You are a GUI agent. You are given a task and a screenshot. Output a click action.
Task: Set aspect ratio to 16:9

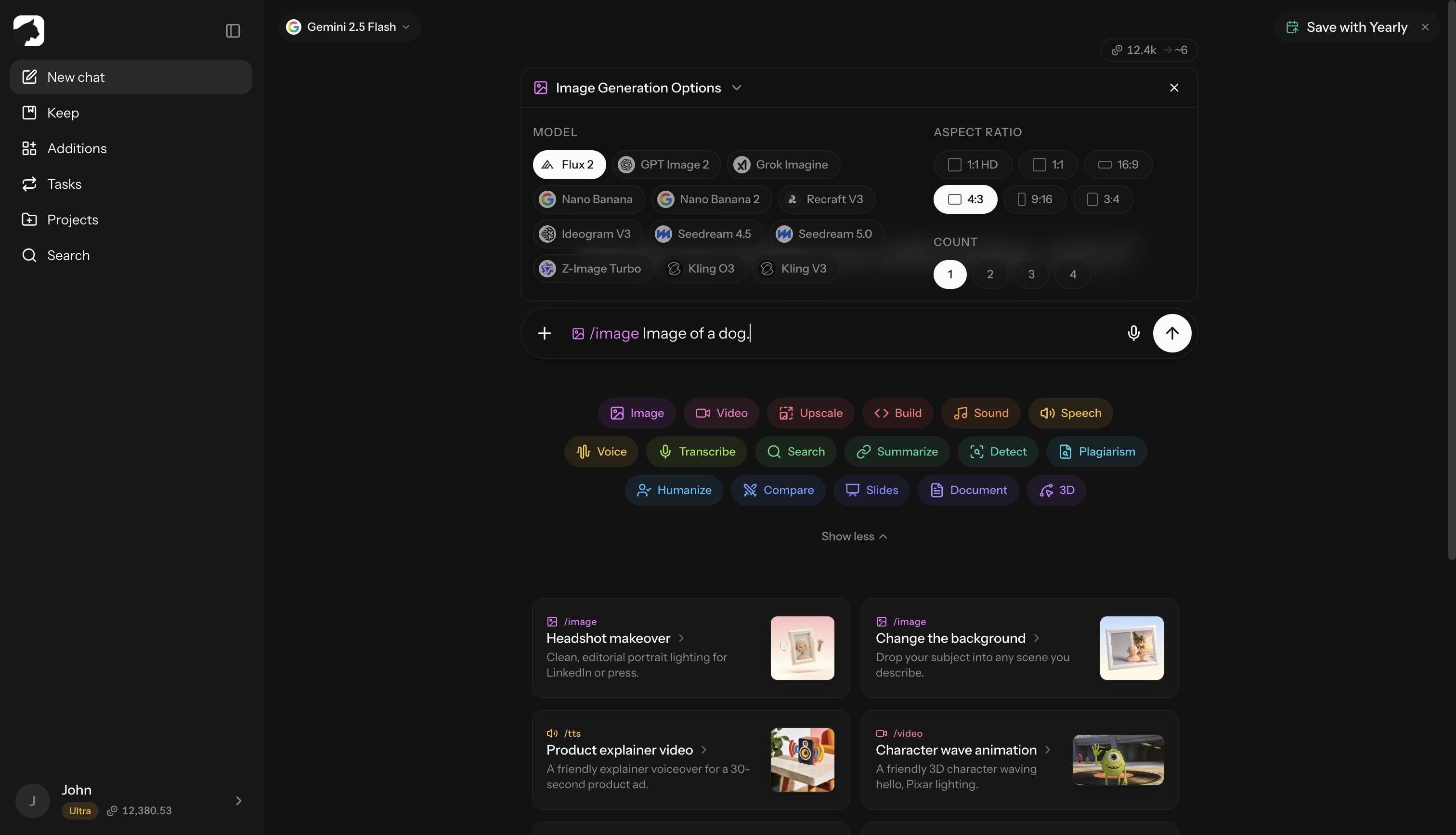[1118, 165]
